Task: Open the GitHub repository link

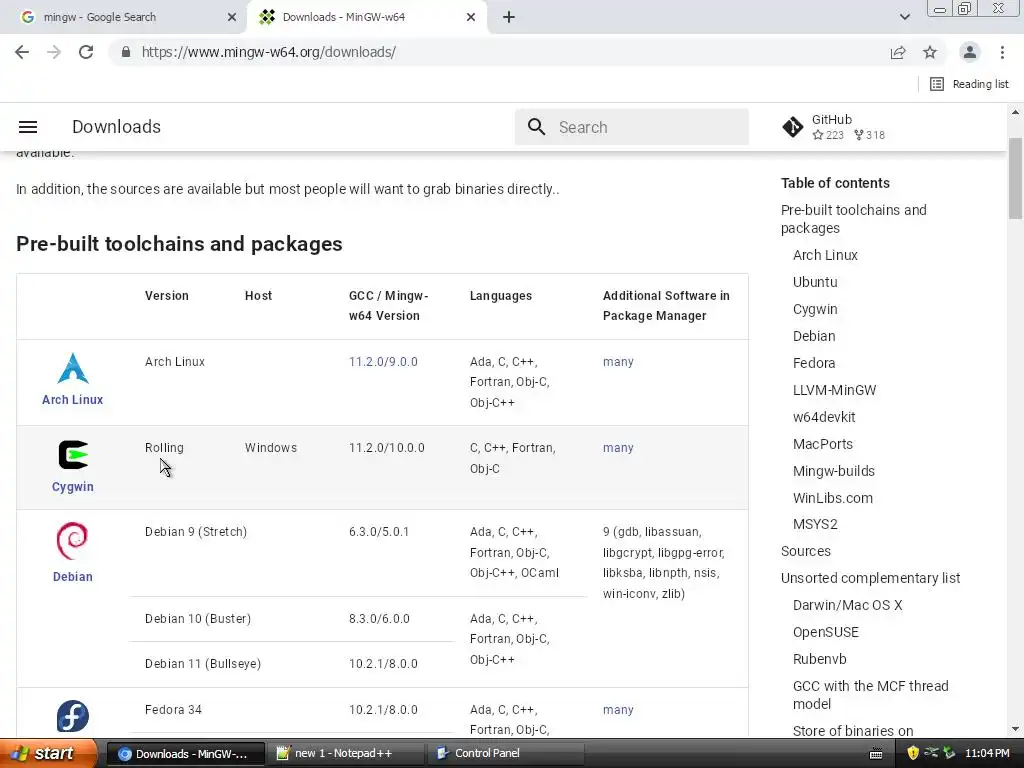Action: (x=834, y=127)
